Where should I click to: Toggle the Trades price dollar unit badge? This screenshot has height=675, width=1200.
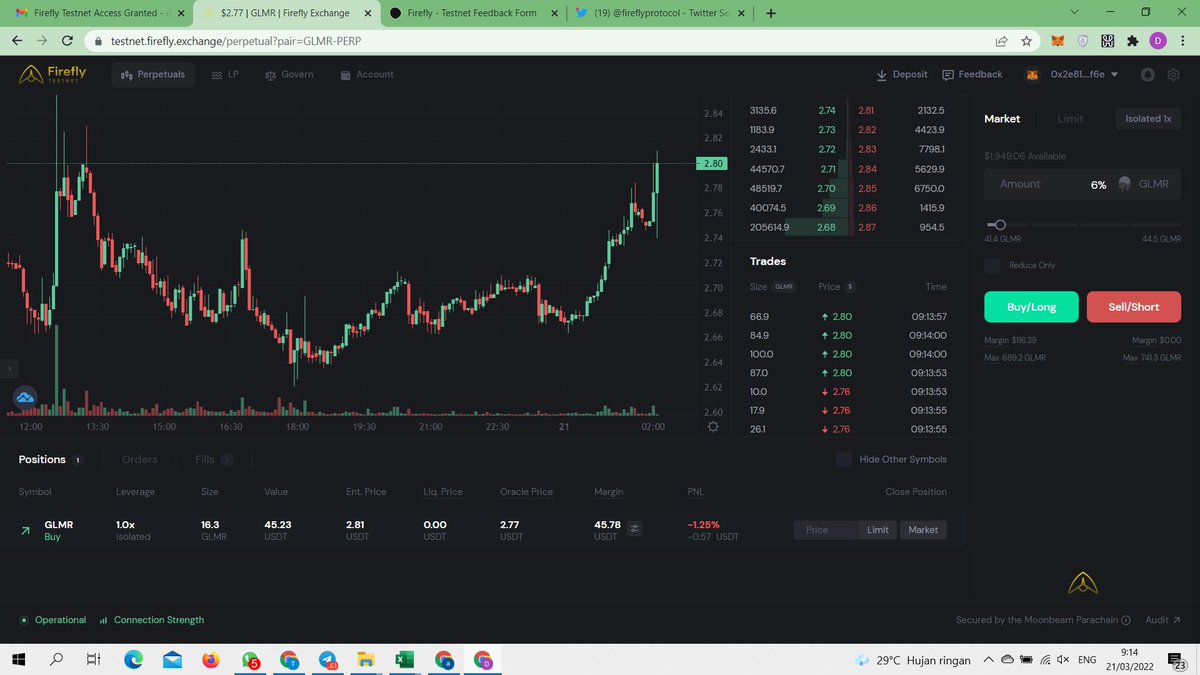pyautogui.click(x=849, y=287)
